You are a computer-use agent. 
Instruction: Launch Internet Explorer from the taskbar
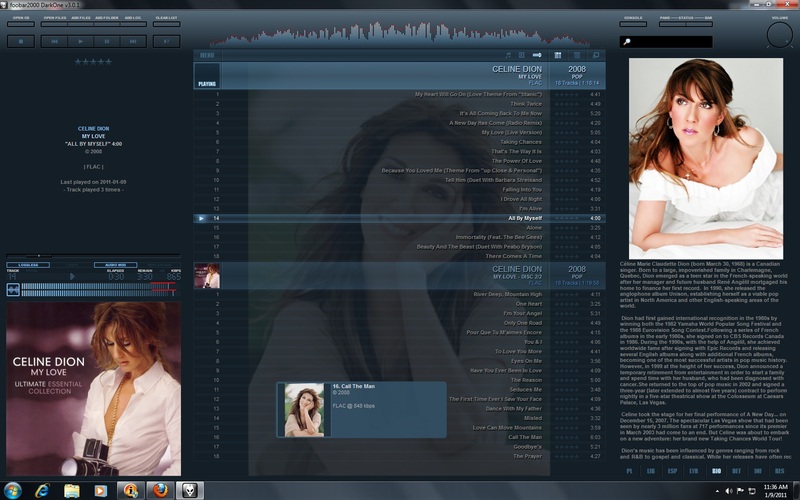42,490
